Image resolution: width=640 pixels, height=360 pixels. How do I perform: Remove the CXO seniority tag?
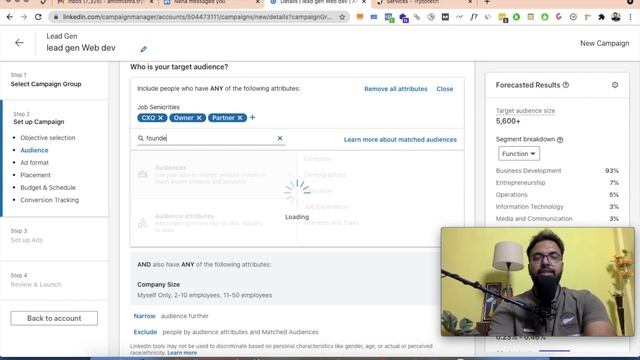point(160,118)
